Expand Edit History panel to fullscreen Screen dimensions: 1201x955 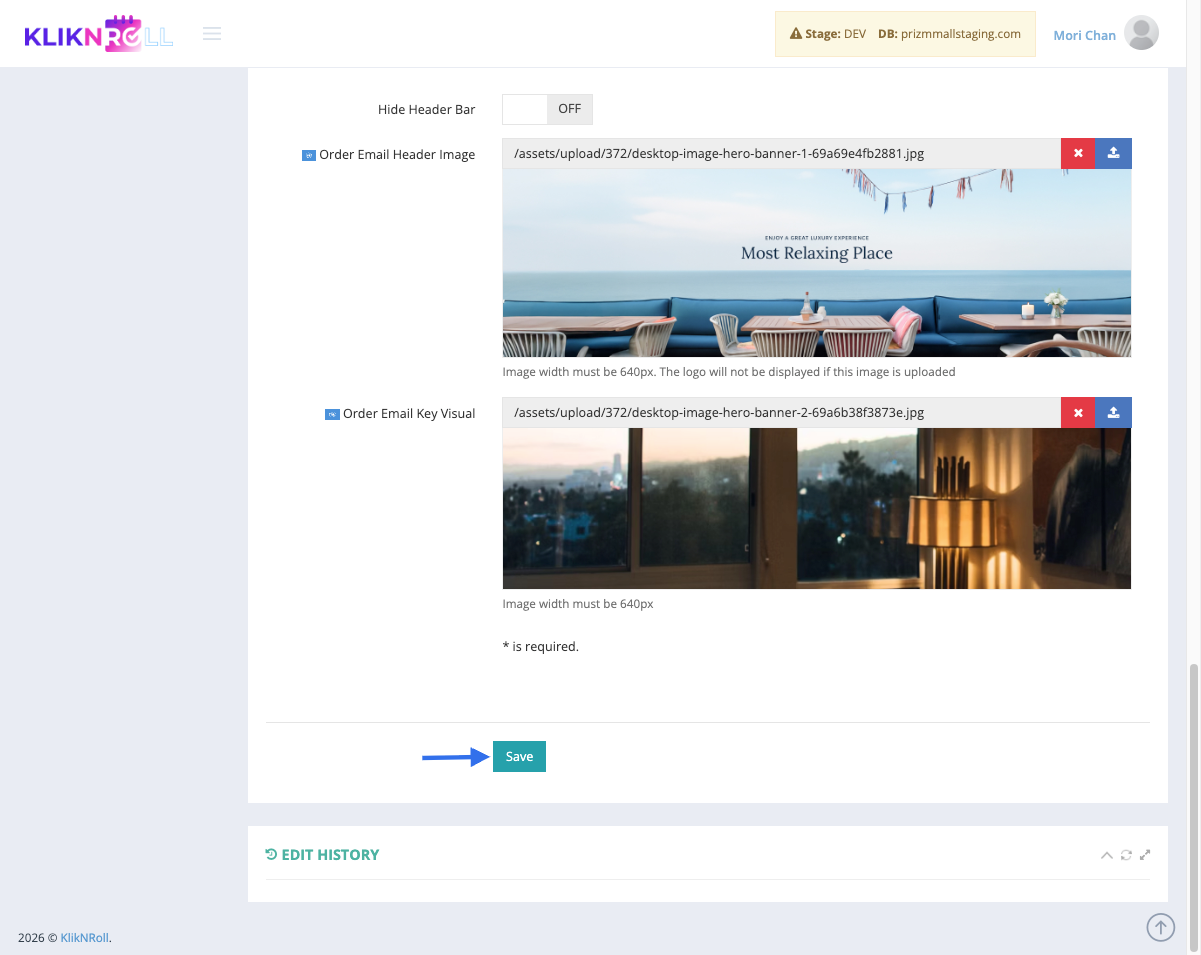click(x=1145, y=855)
